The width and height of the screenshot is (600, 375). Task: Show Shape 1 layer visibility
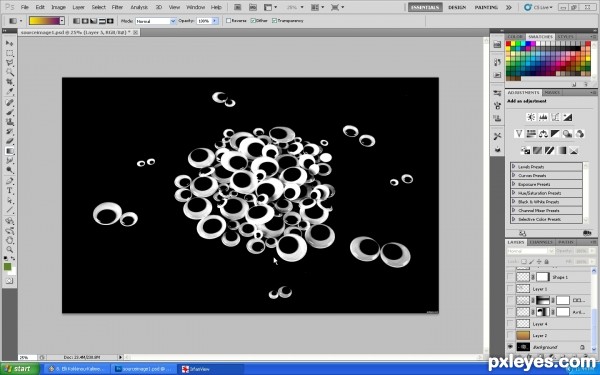coord(510,277)
